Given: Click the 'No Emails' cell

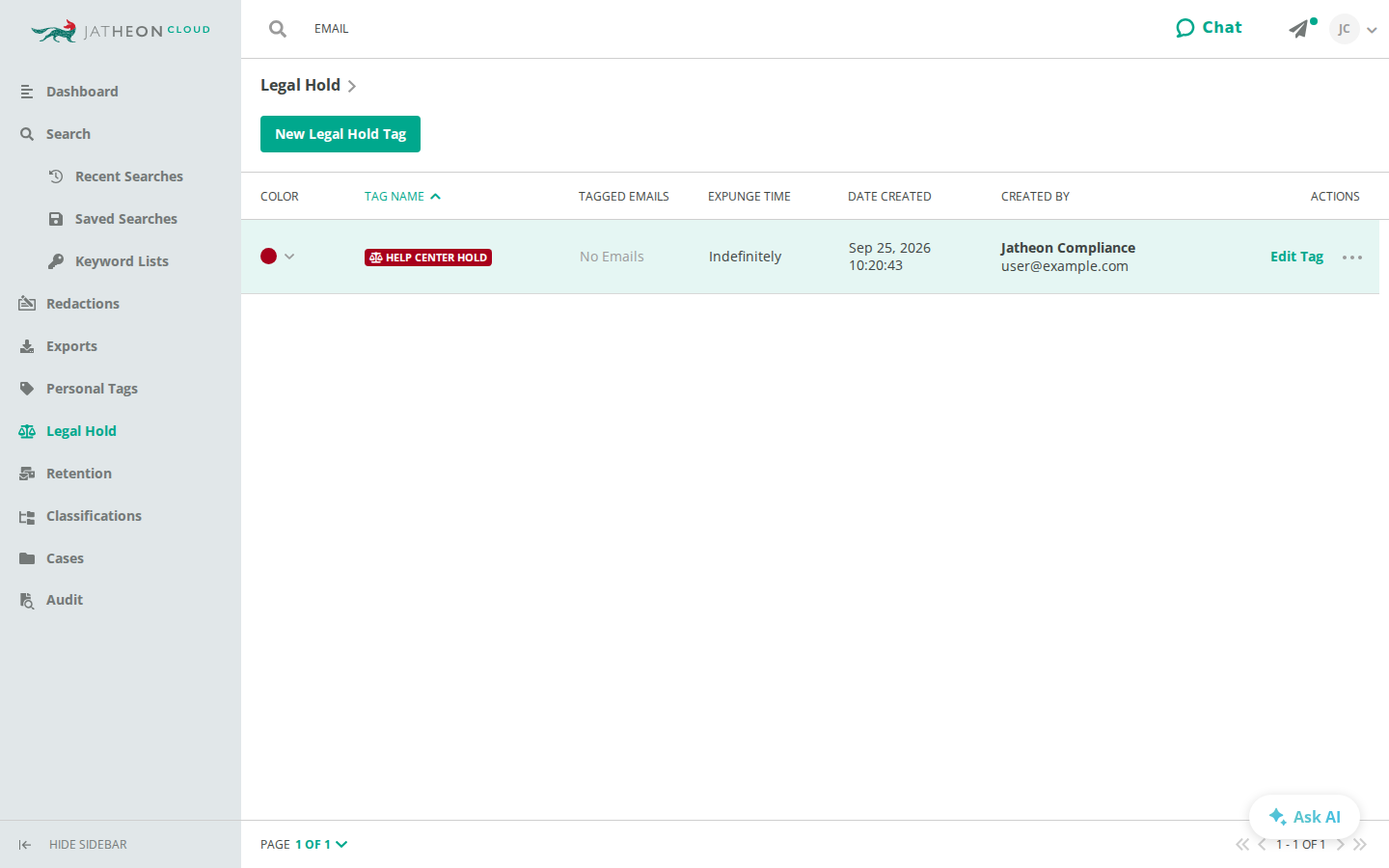Looking at the screenshot, I should pos(612,257).
